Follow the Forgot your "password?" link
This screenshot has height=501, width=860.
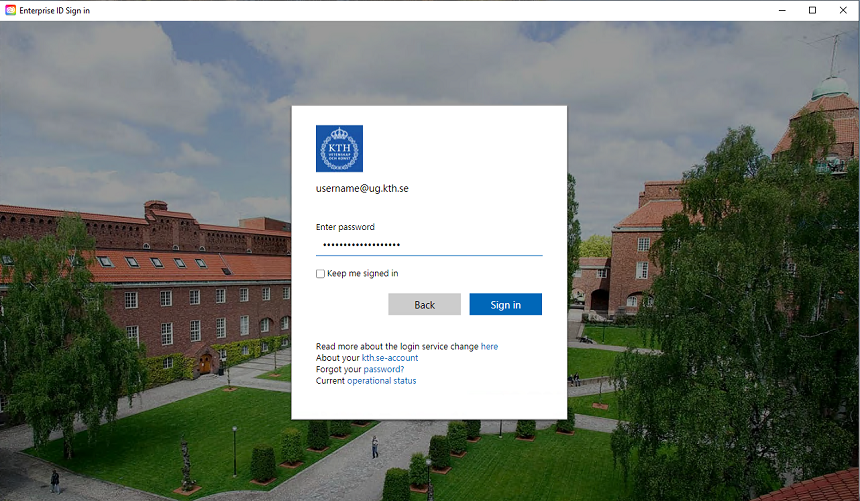(384, 369)
